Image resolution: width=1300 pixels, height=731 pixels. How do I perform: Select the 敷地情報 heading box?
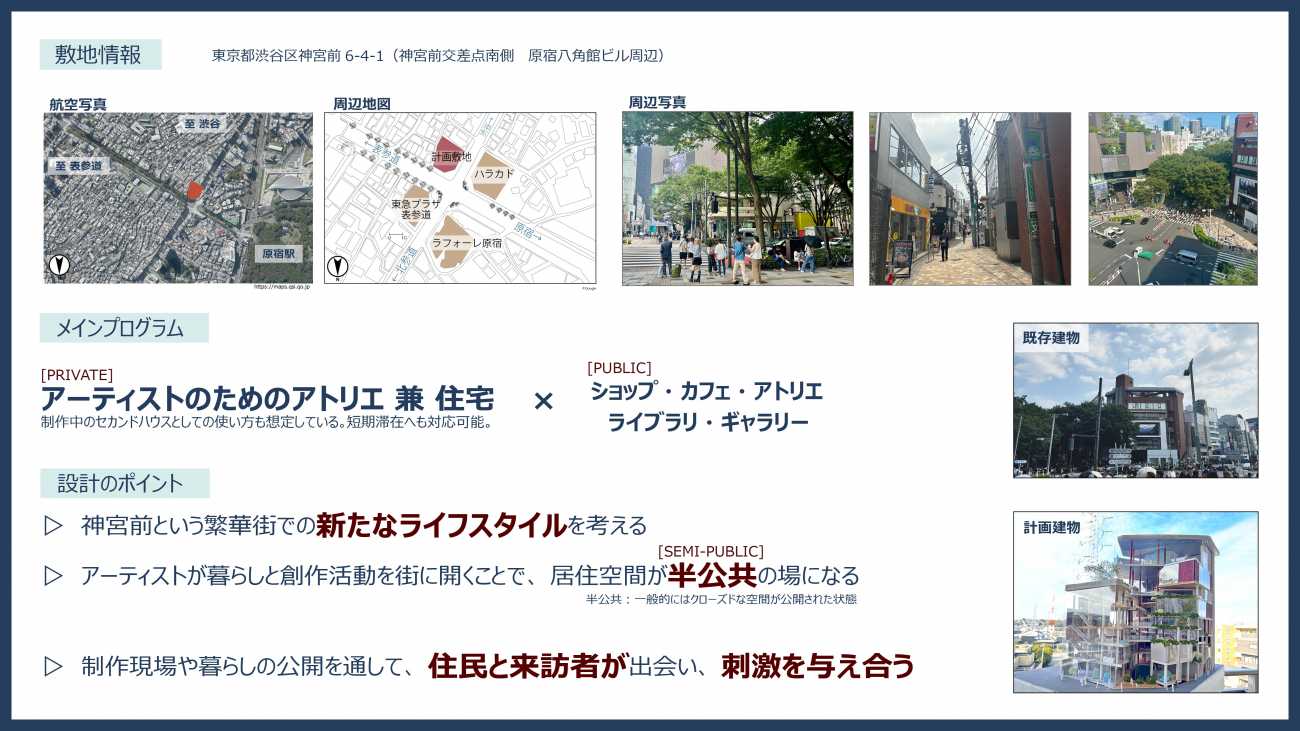tap(100, 55)
